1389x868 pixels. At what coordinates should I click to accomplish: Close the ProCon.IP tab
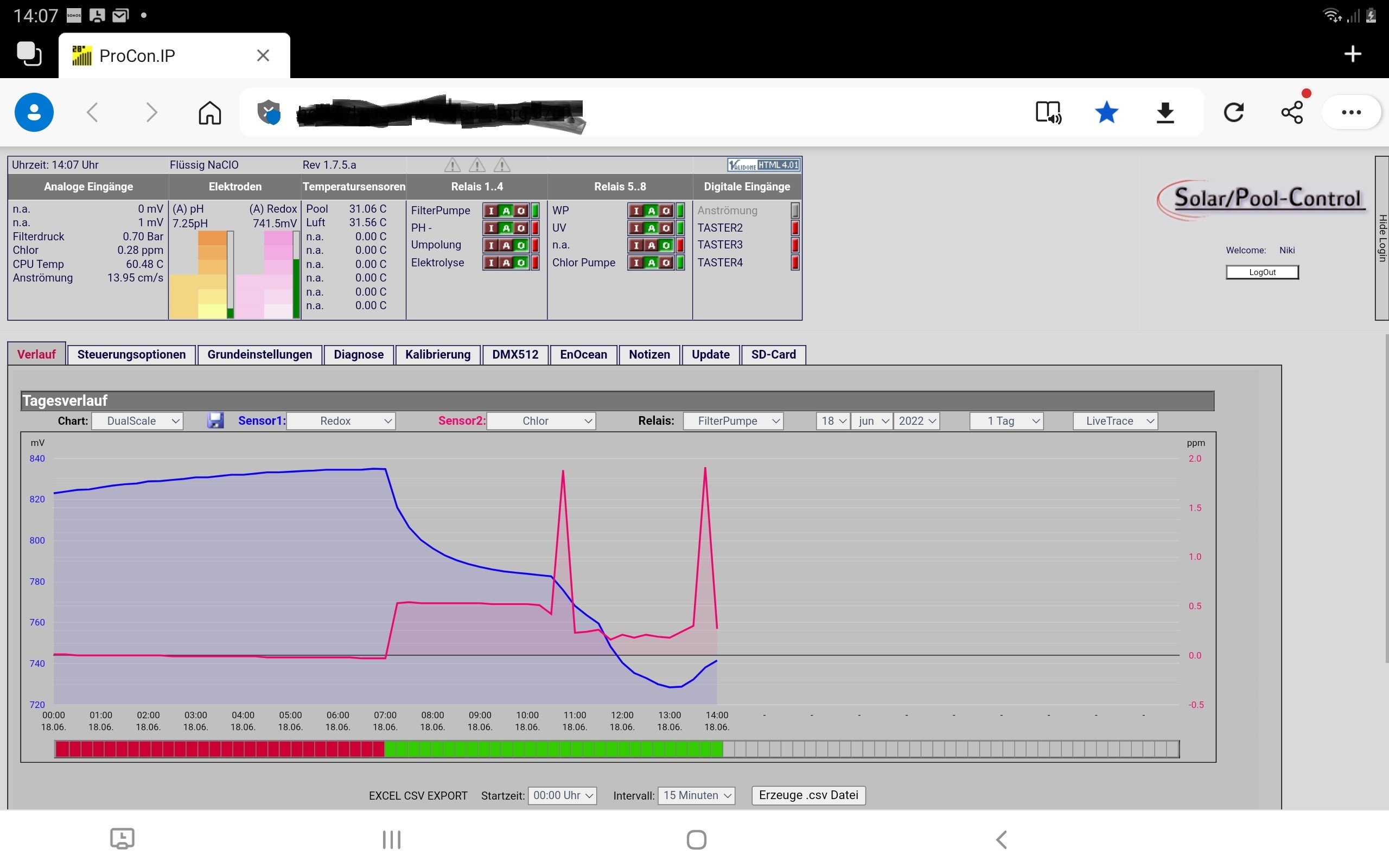coord(263,55)
